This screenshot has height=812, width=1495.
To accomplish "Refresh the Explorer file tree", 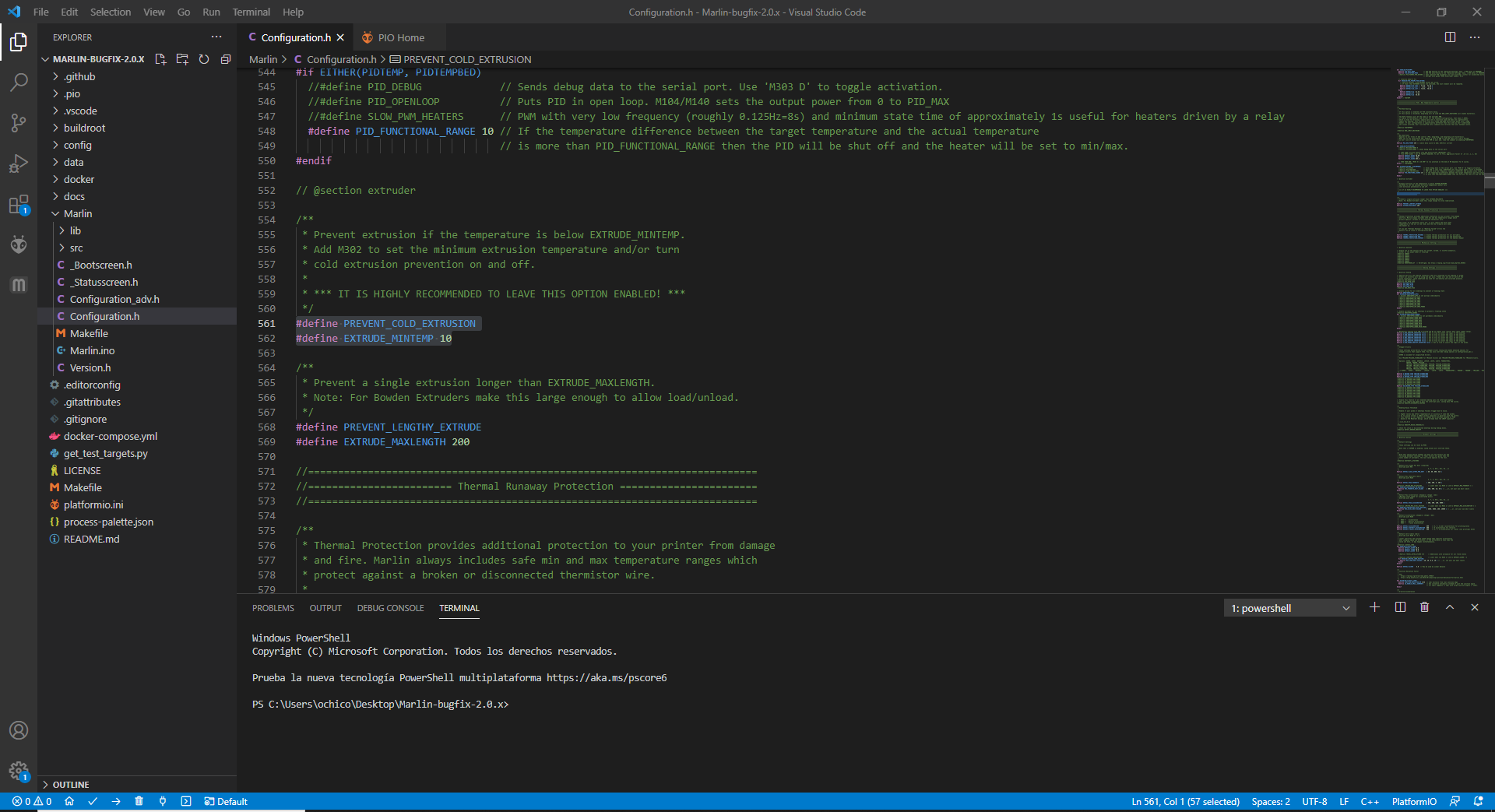I will click(204, 59).
